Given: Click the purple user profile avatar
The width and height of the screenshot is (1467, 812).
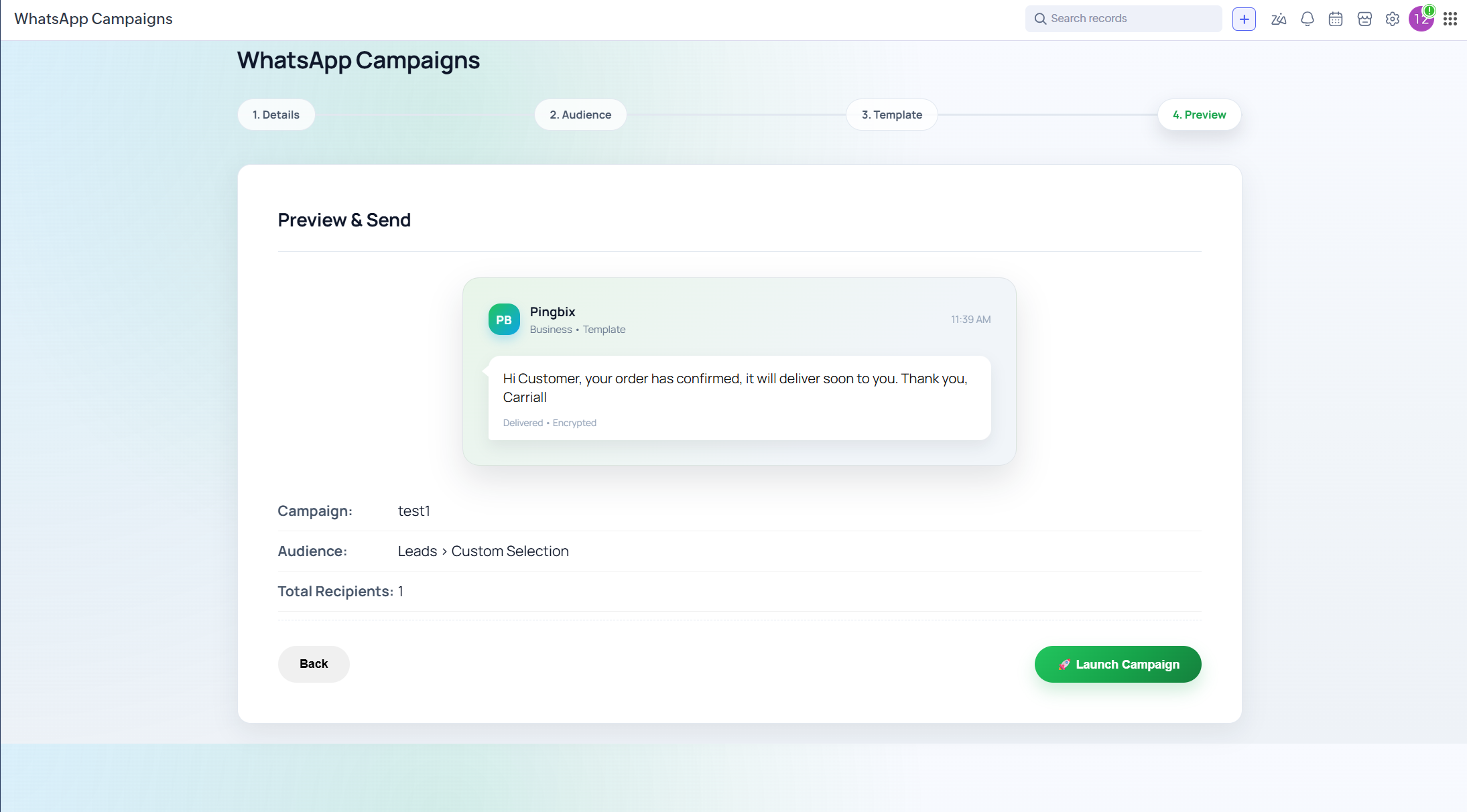Looking at the screenshot, I should [1420, 19].
